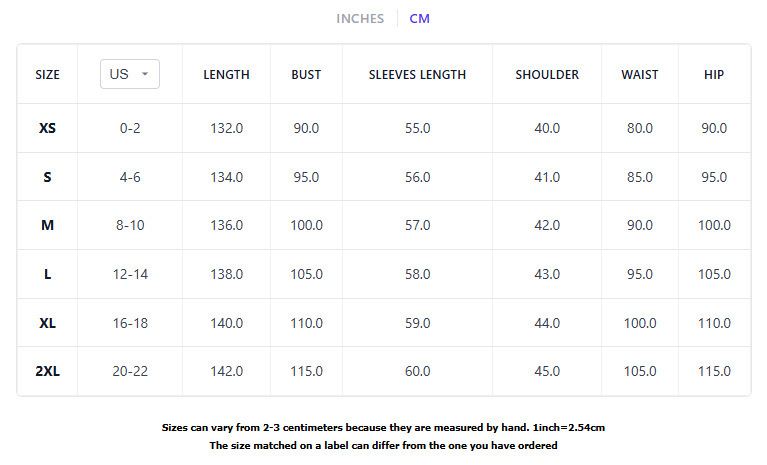
Task: Select the XS size row label
Action: pos(47,128)
